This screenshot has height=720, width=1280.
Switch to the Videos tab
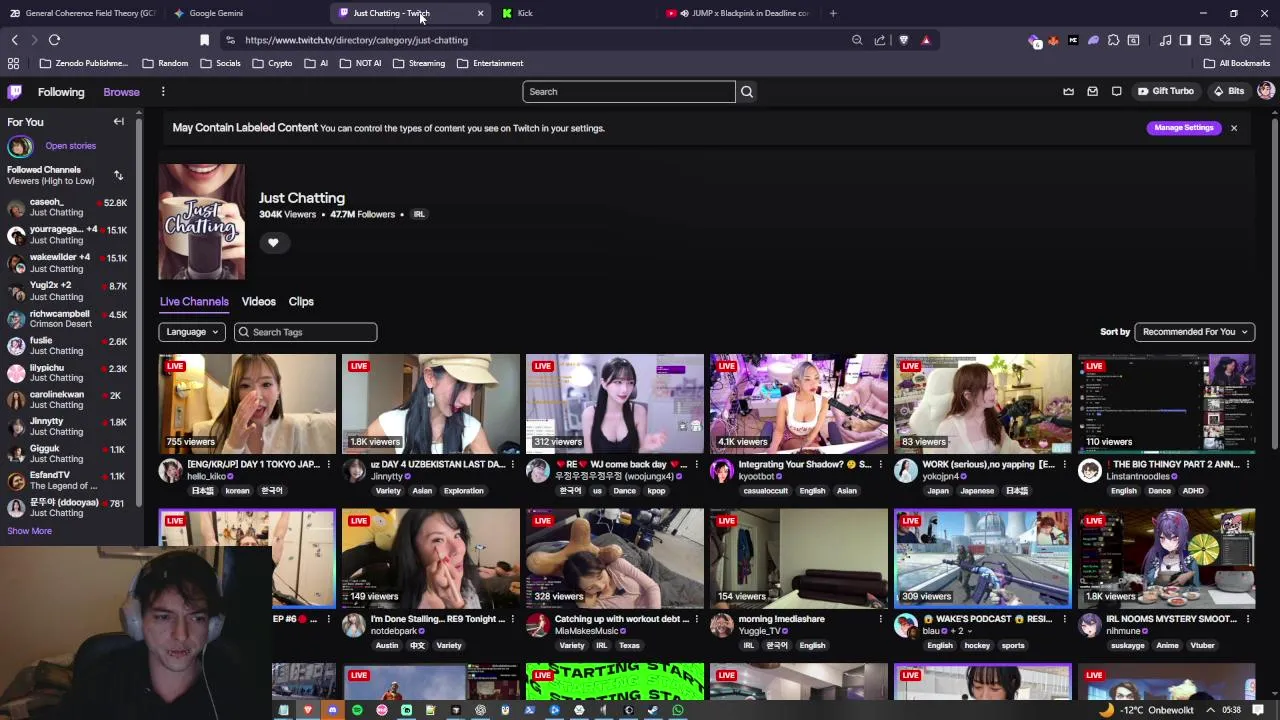[258, 301]
